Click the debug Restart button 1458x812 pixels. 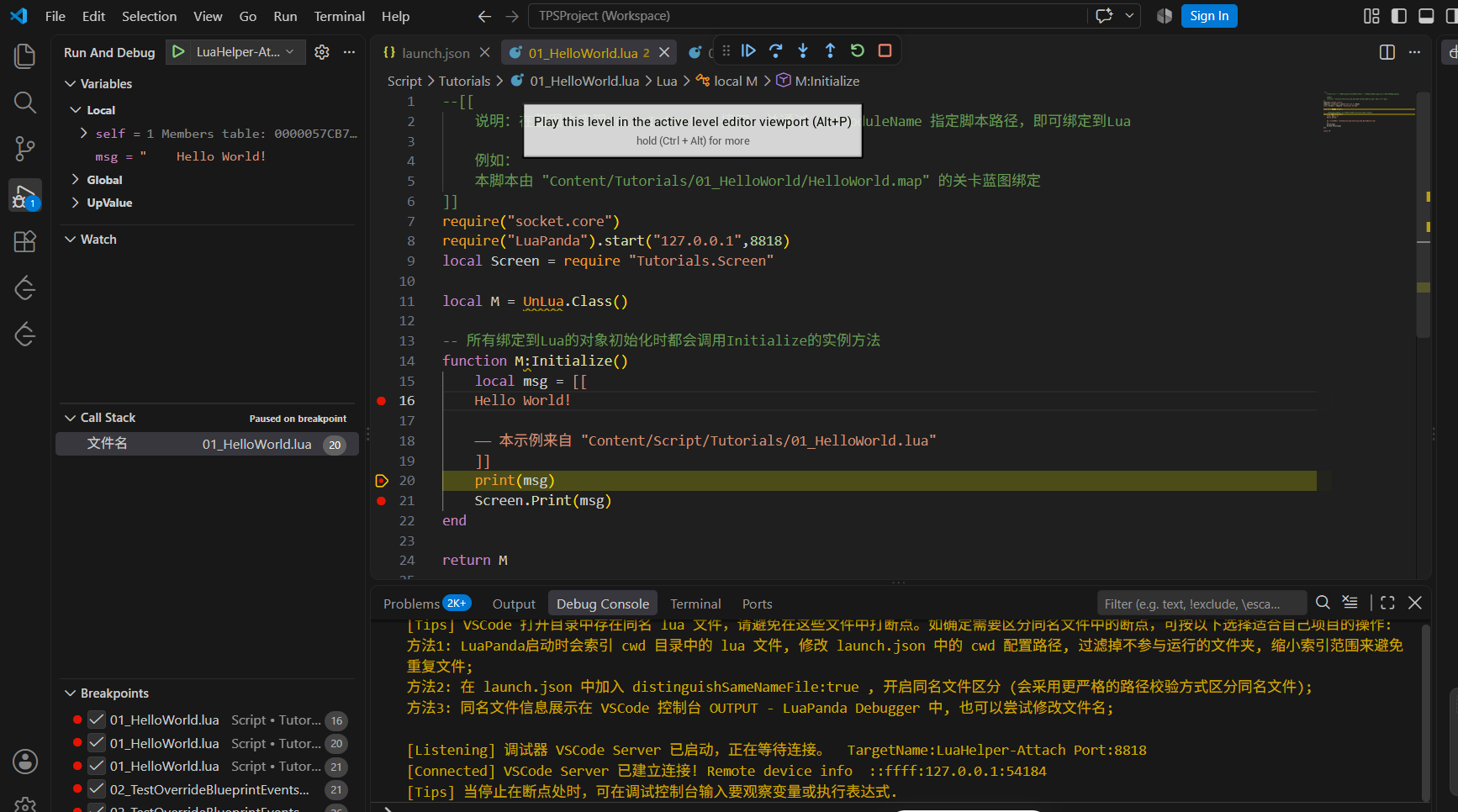pyautogui.click(x=857, y=50)
